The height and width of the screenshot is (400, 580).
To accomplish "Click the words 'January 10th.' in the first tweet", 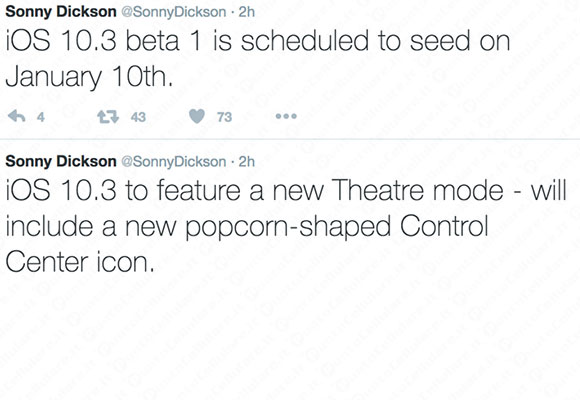I will point(90,77).
